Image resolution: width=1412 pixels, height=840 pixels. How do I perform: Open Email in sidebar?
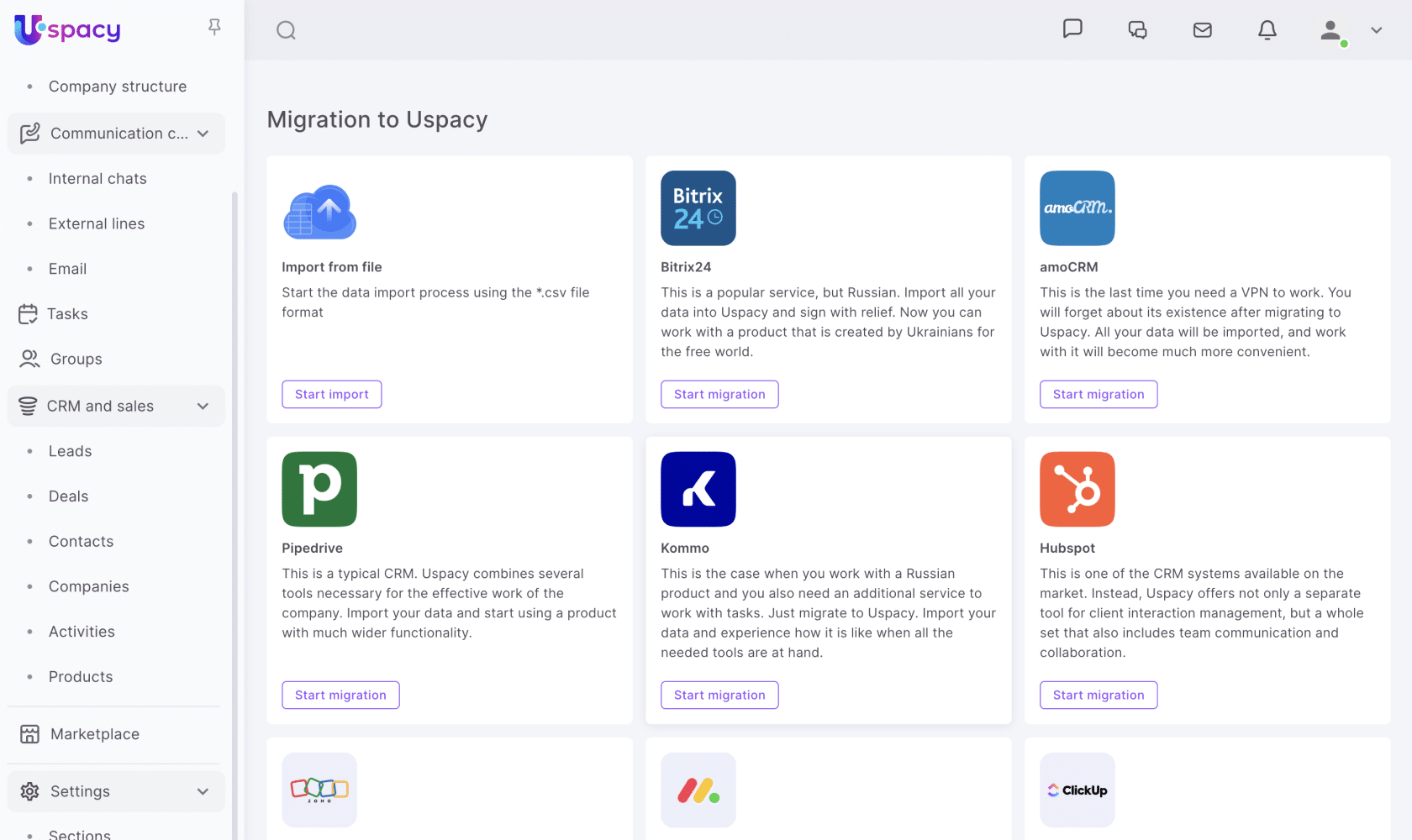[x=67, y=269]
